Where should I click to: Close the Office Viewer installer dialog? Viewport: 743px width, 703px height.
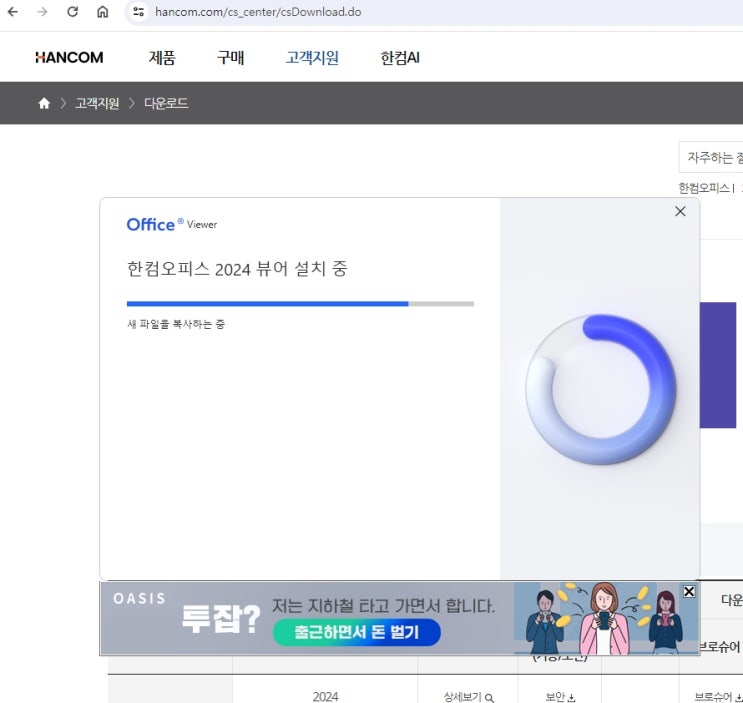click(680, 211)
